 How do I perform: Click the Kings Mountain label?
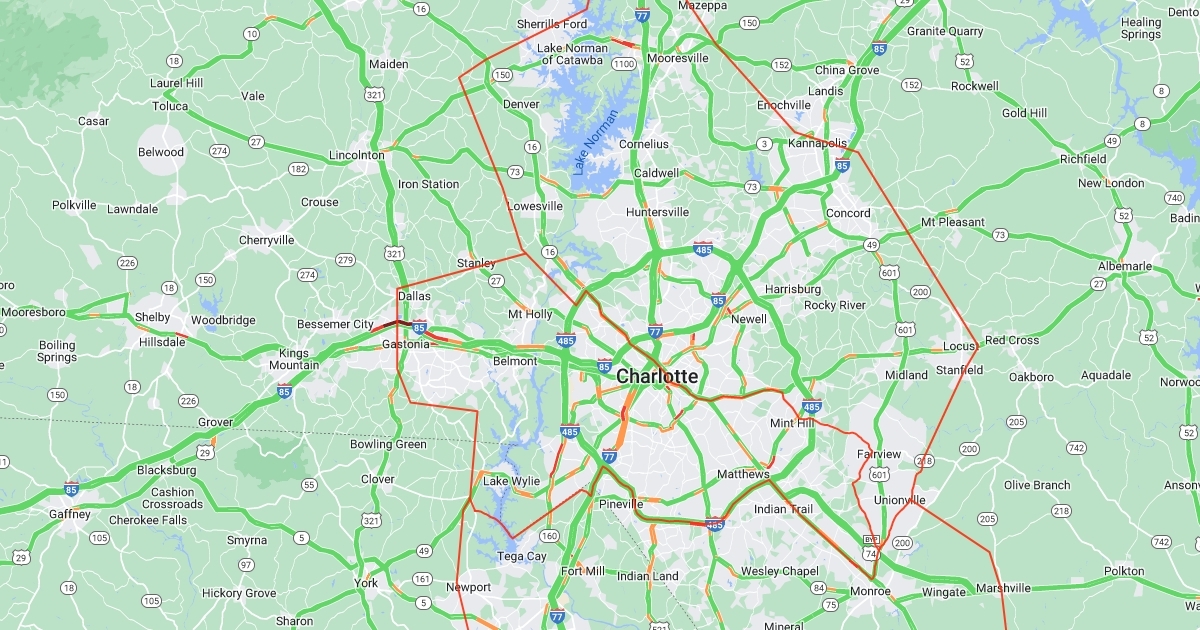tap(294, 359)
